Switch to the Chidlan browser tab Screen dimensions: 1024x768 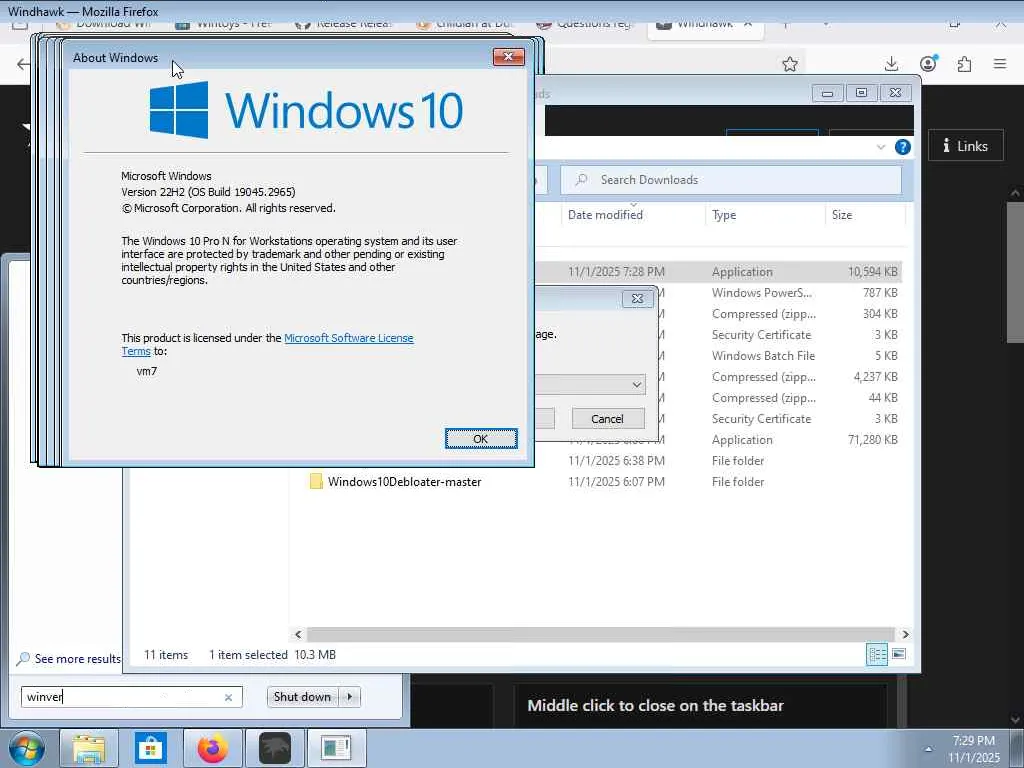pos(466,26)
